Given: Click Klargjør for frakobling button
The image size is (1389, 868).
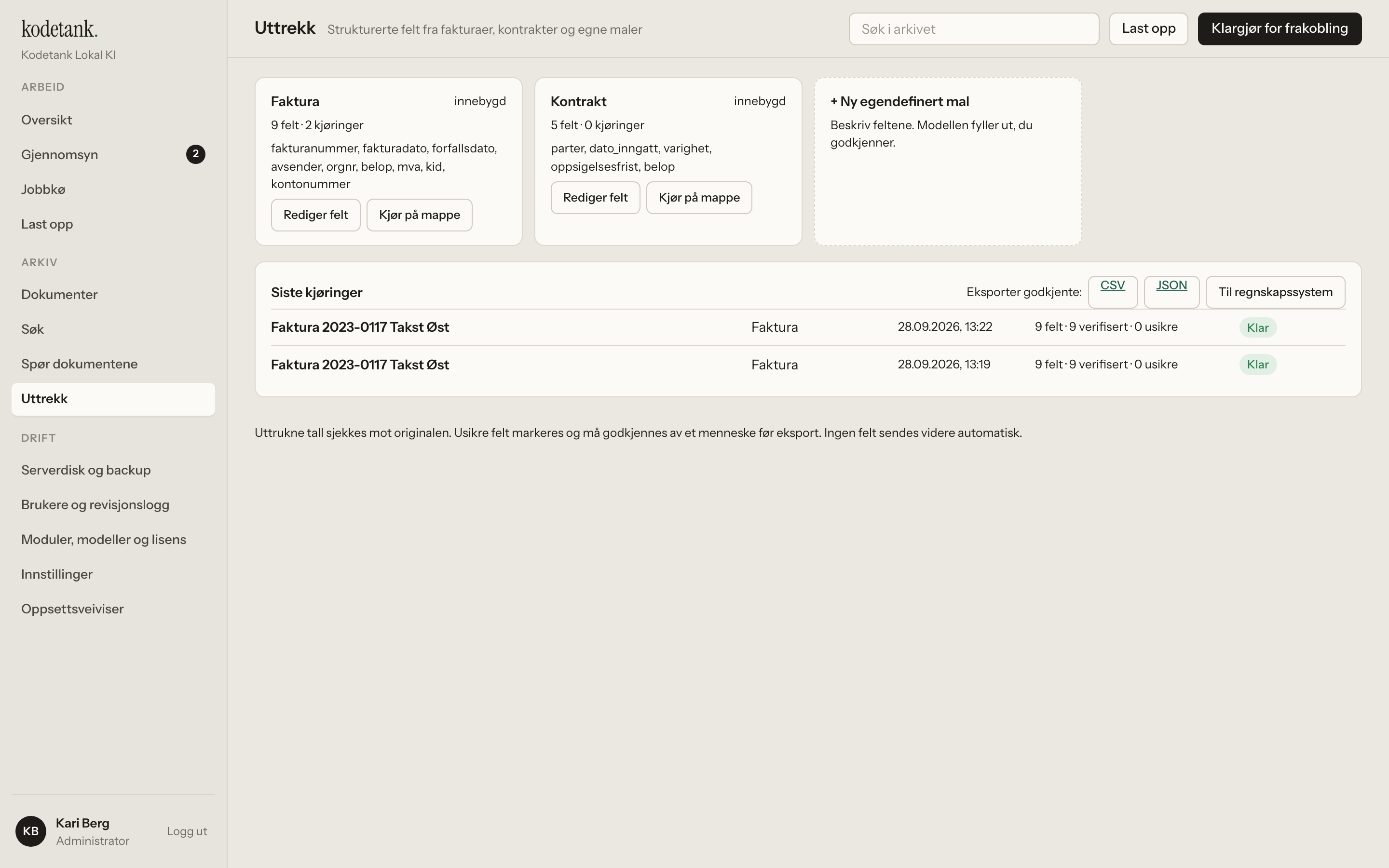Looking at the screenshot, I should [1280, 29].
